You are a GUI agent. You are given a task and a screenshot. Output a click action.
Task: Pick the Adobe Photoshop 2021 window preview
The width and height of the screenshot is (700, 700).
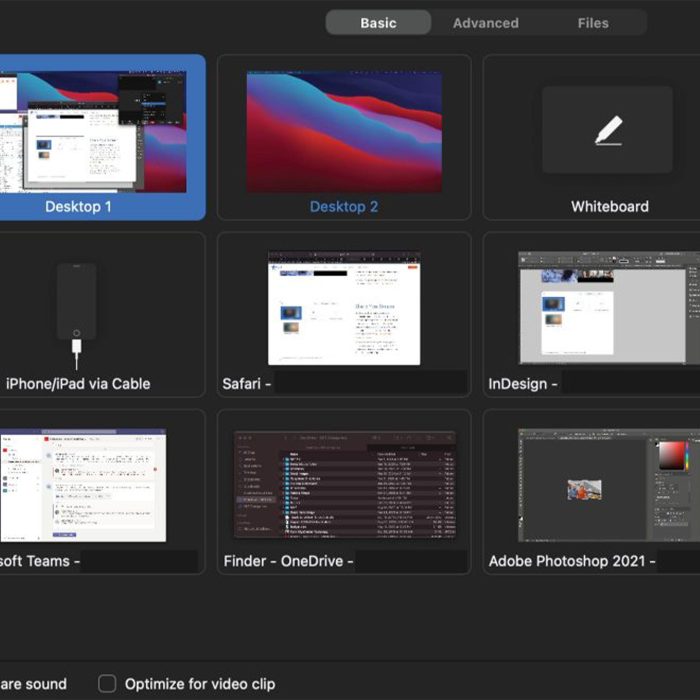tap(609, 485)
